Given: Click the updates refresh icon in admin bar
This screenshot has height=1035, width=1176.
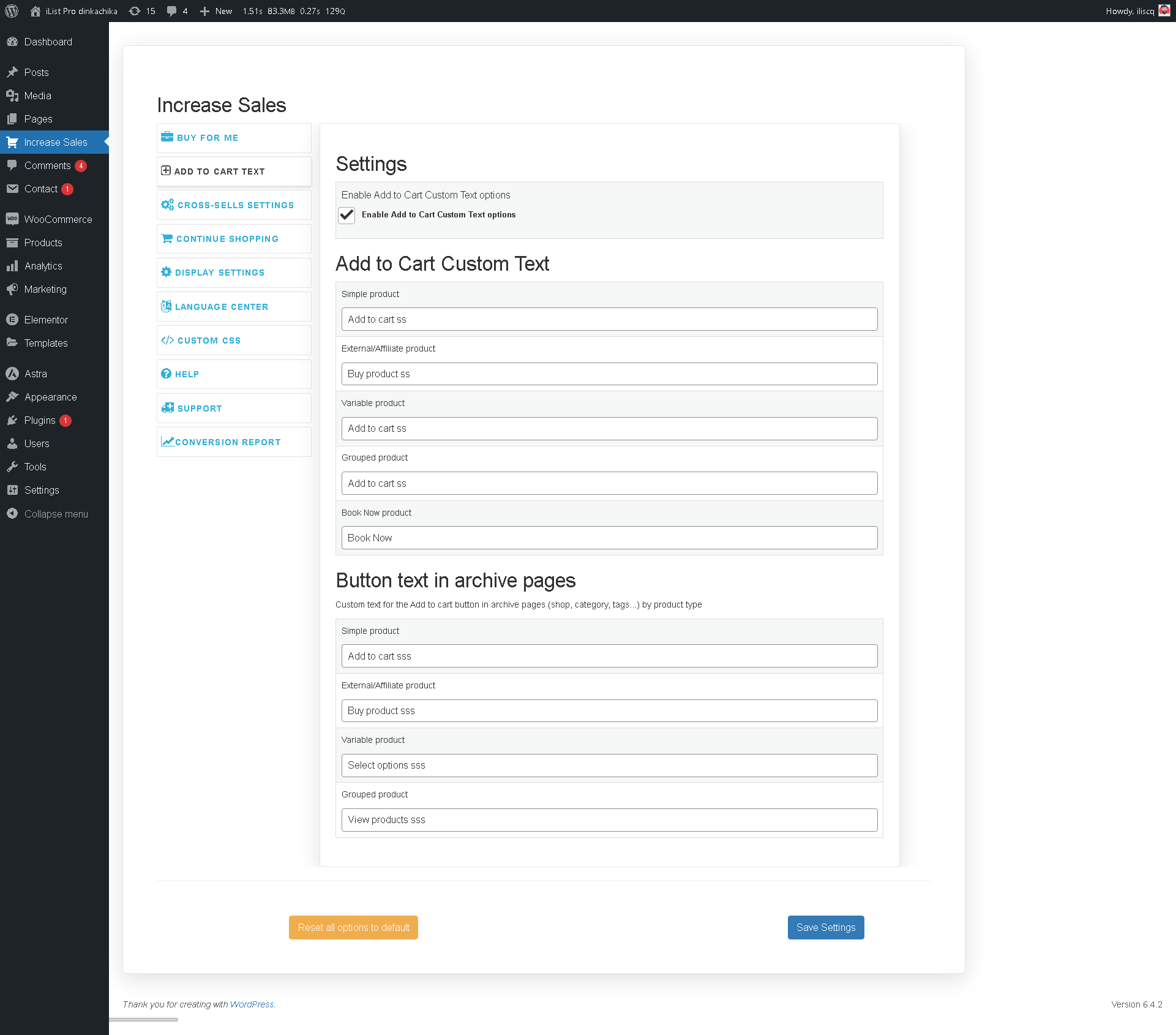Looking at the screenshot, I should (135, 11).
